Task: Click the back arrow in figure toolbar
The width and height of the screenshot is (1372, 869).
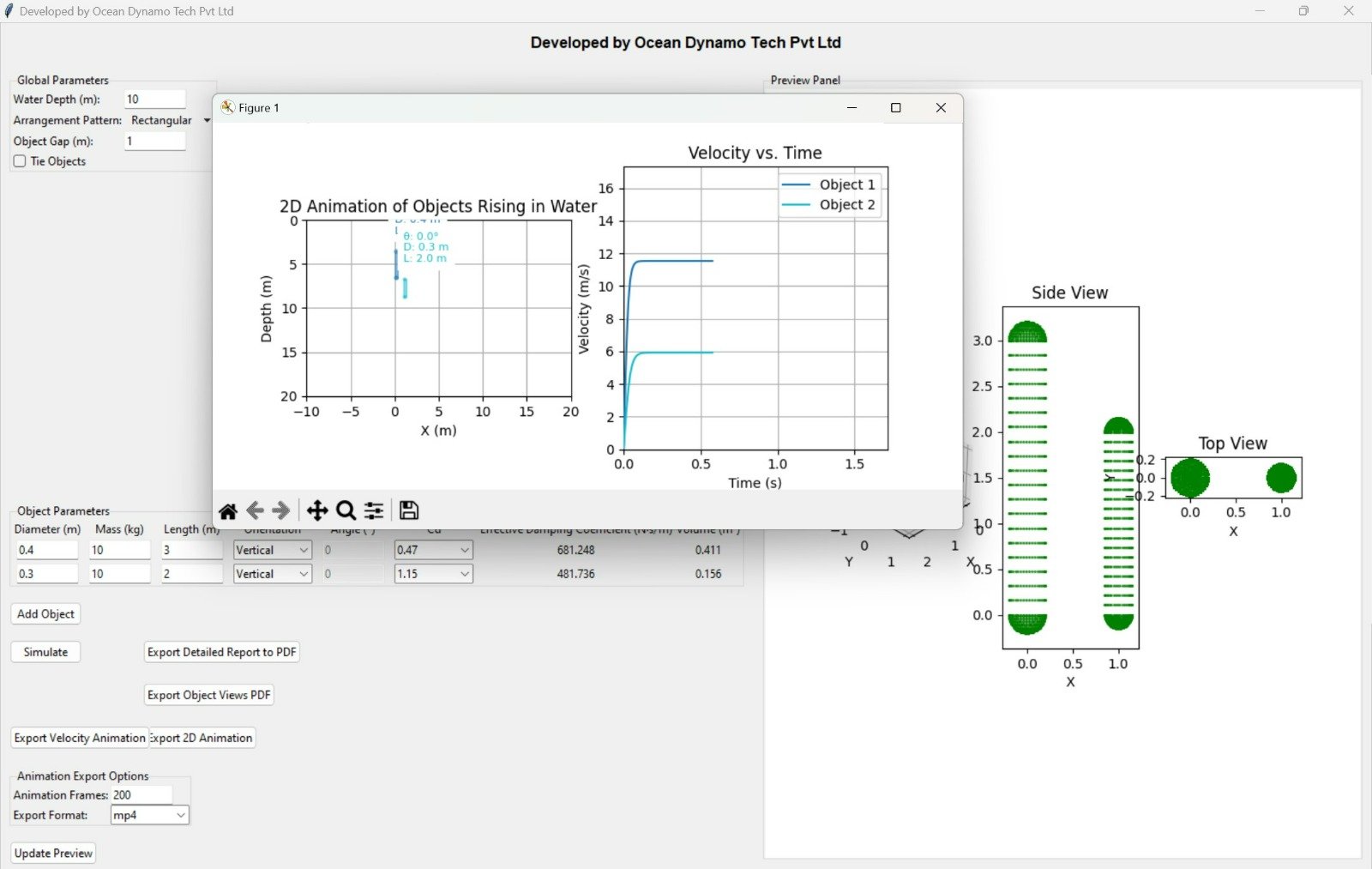Action: (255, 511)
